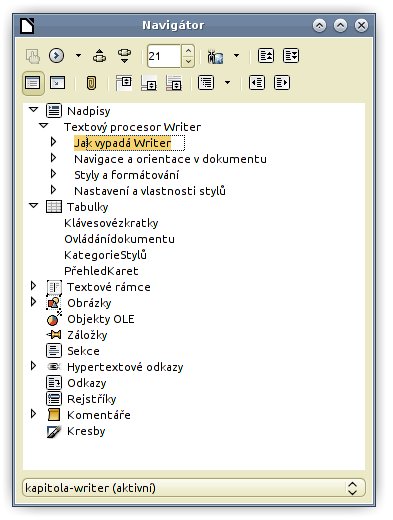Click the LibreOffice document icon in title bar
Screen dimensions: 393x520
pos(27,25)
